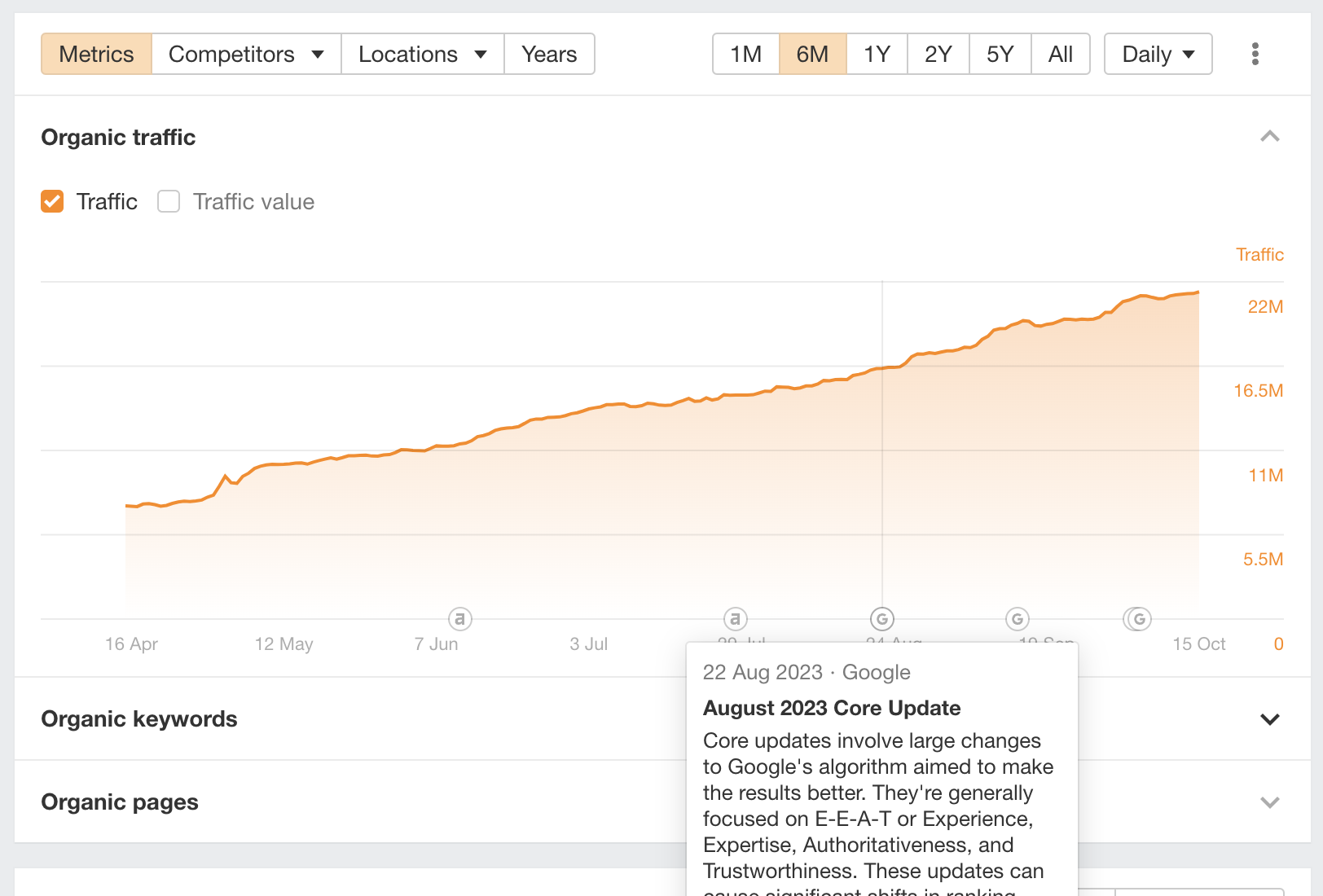Click the 'August 2023 Core Update' tooltip title
1323x896 pixels.
pos(832,708)
